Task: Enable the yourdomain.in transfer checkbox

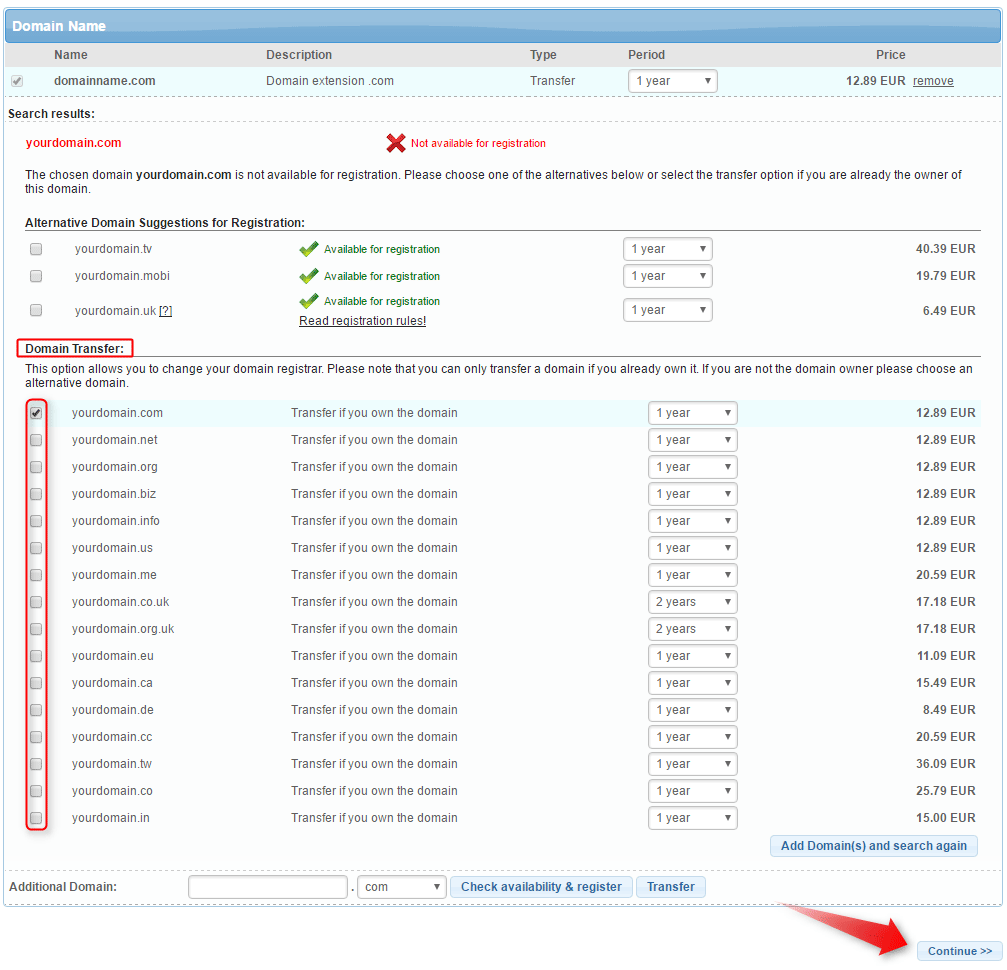Action: [x=36, y=818]
